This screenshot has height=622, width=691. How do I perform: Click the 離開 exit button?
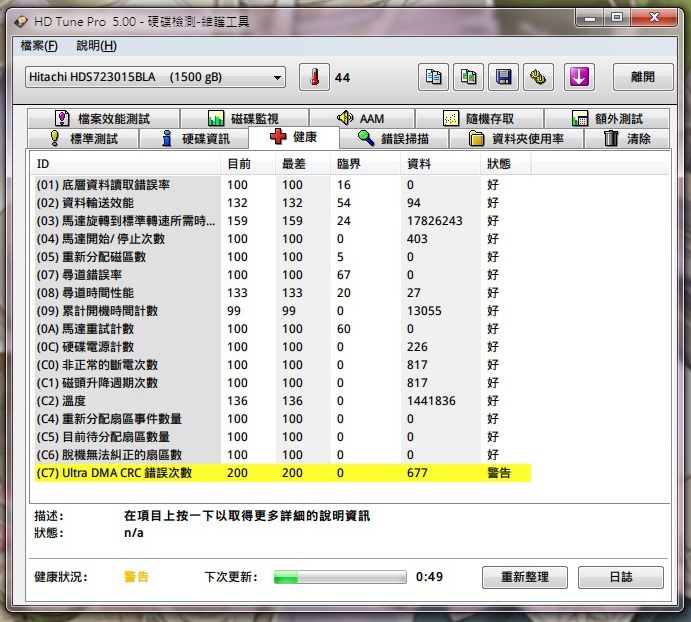pos(643,77)
